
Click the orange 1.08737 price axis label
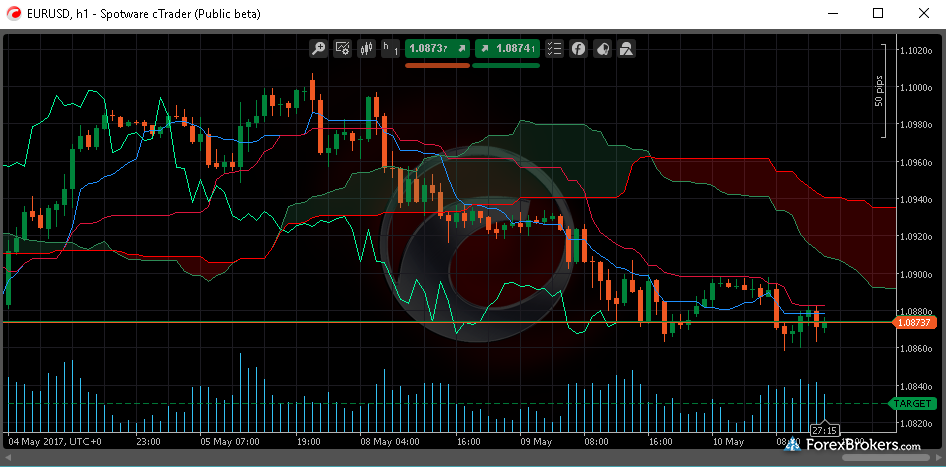[914, 323]
